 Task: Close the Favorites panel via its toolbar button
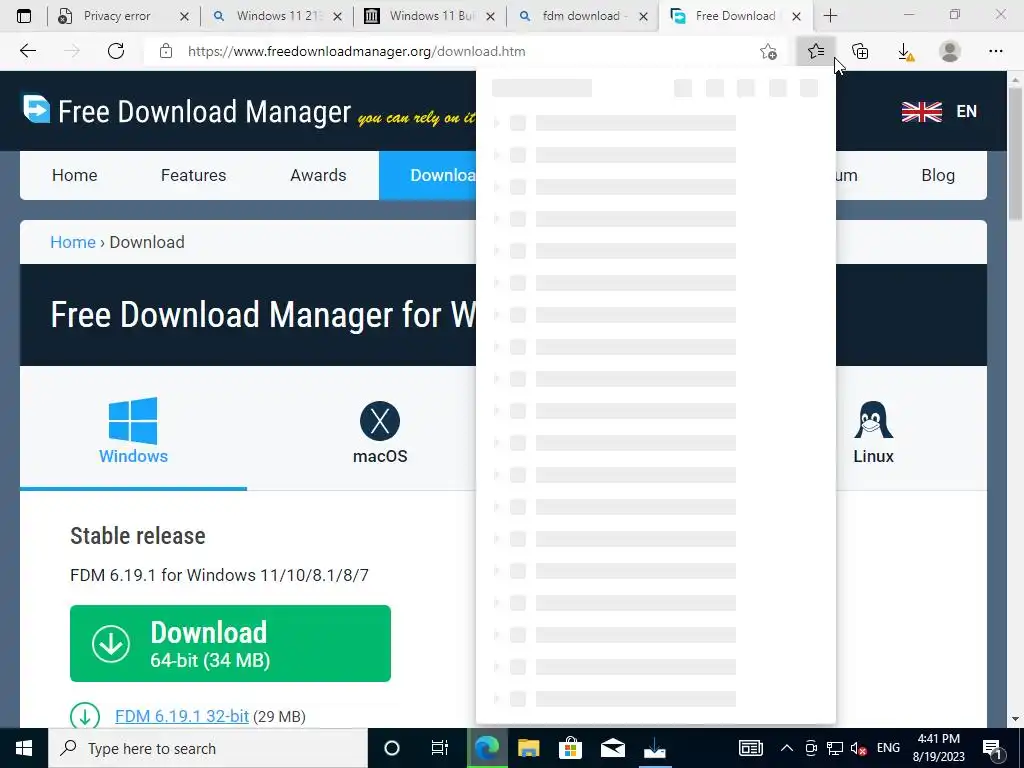point(816,51)
